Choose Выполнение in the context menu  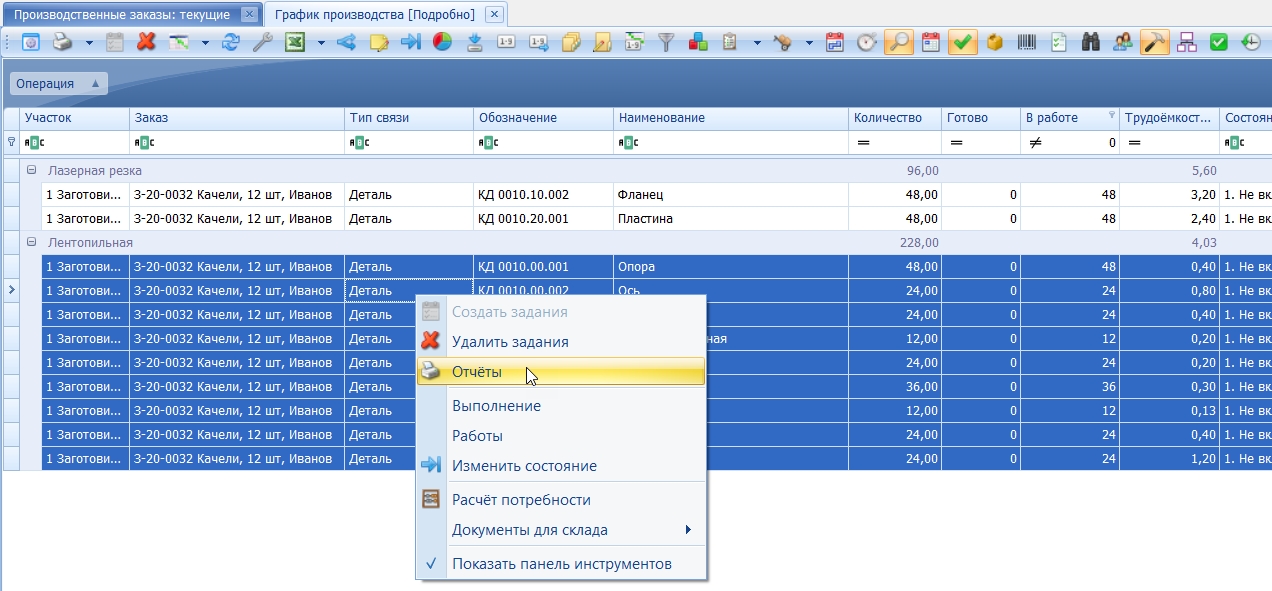pos(561,406)
